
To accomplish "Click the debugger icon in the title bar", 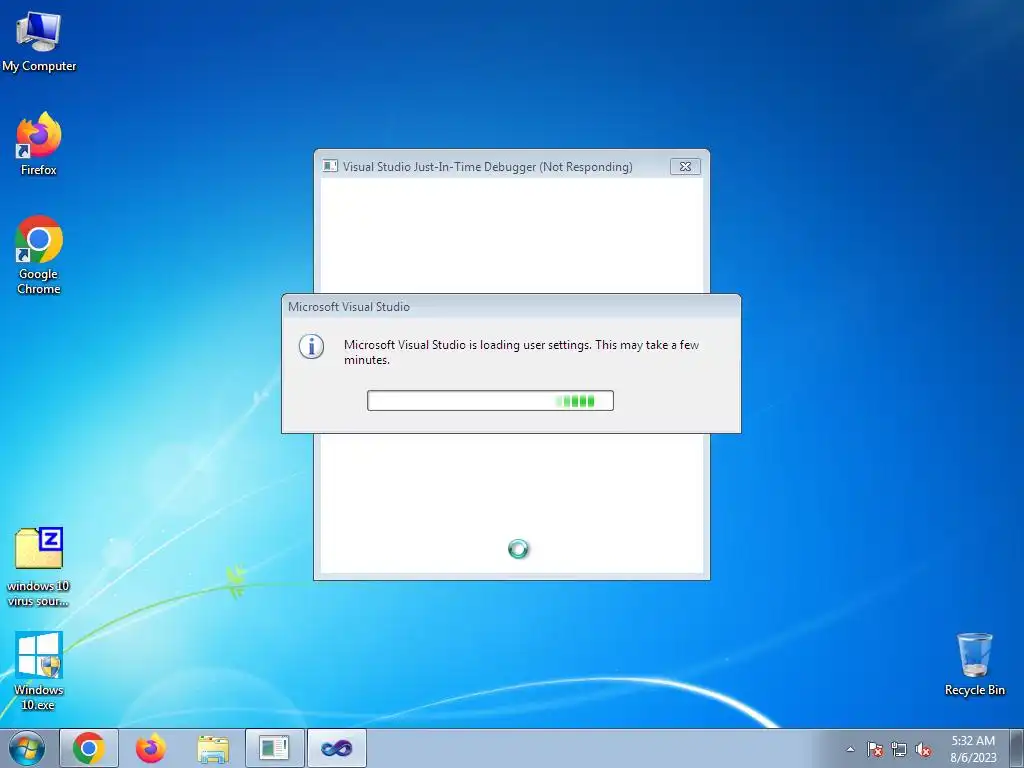I will [x=330, y=167].
